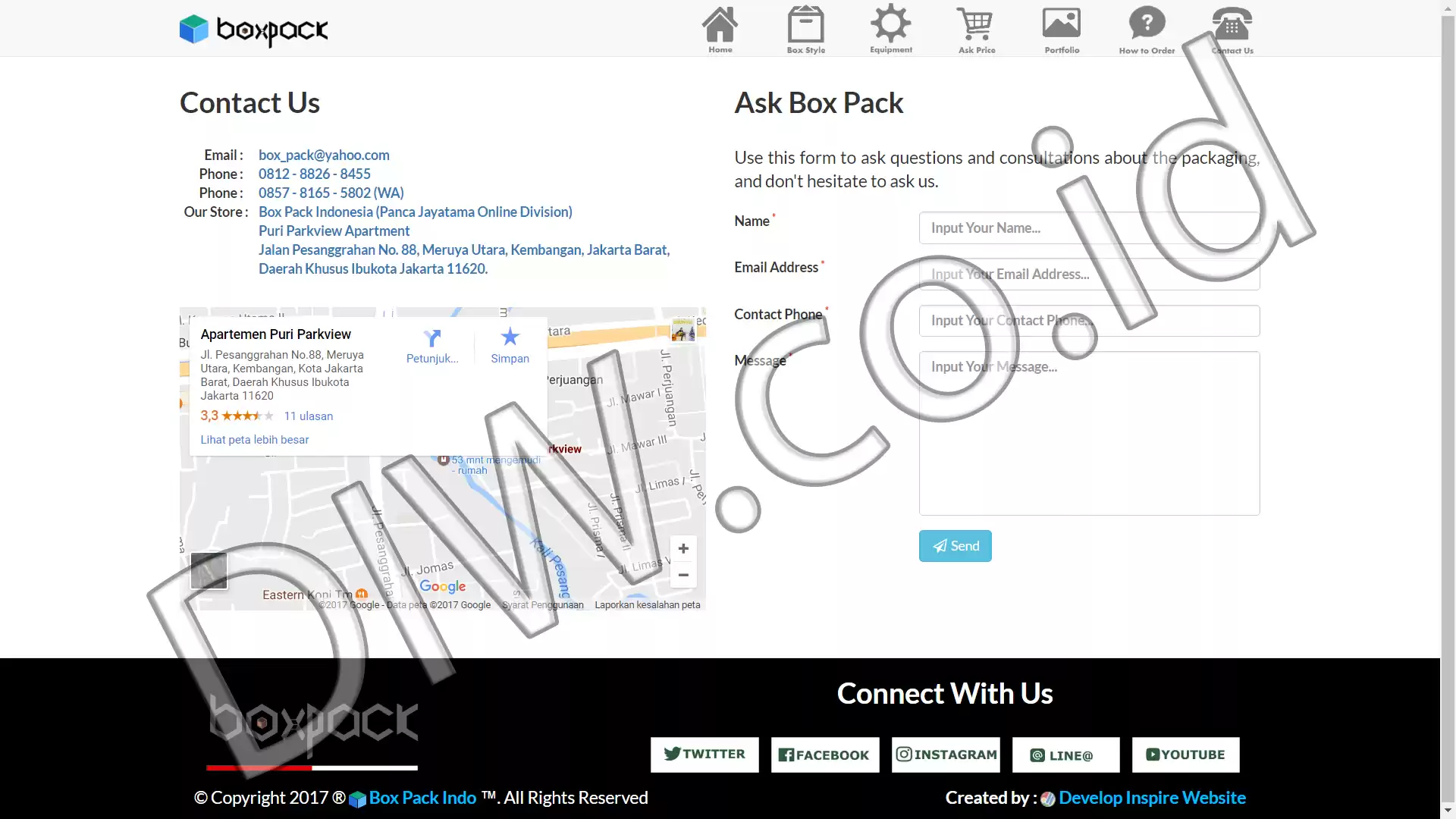Focus the Name input field

[x=1089, y=227]
